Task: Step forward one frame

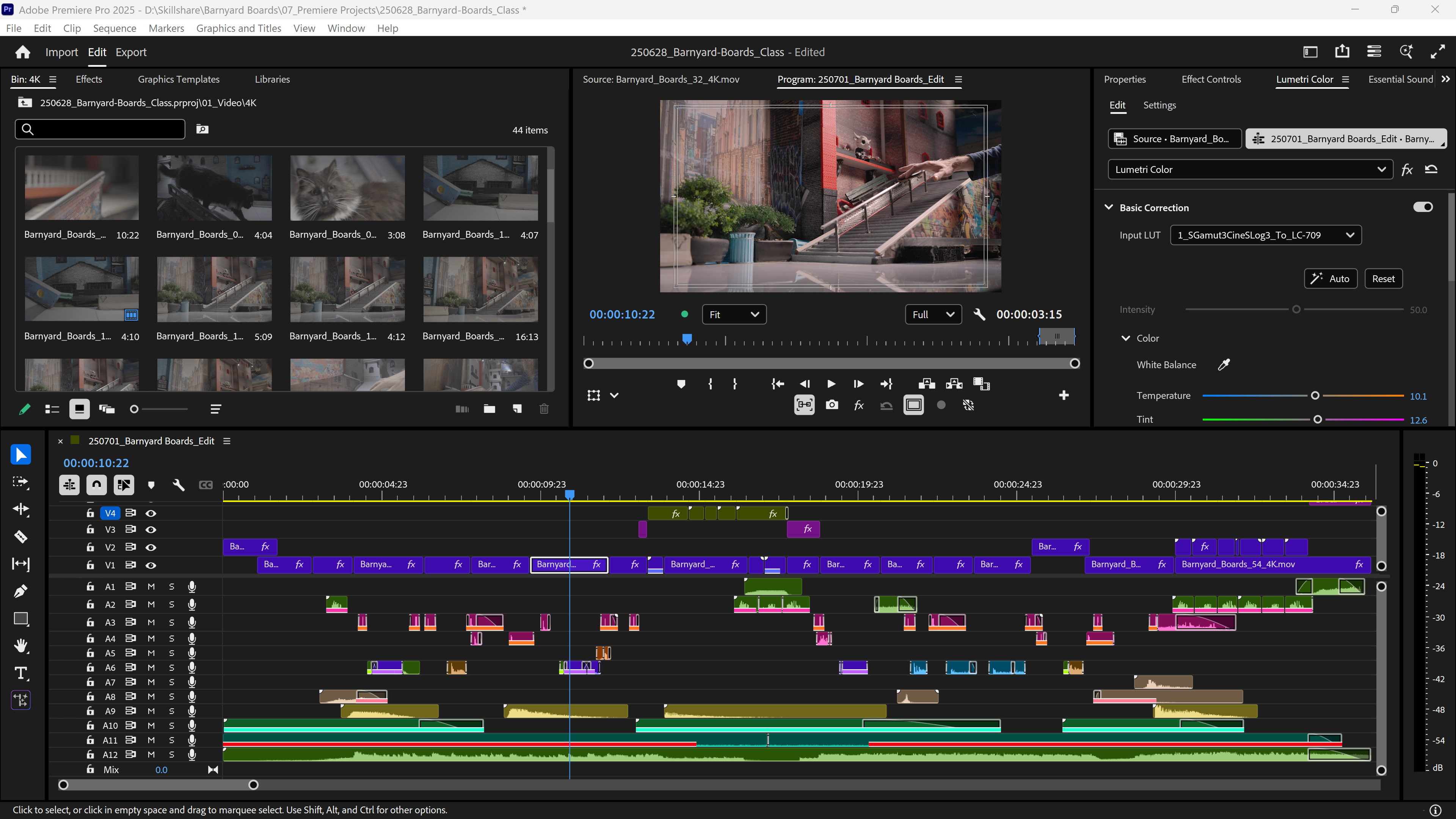Action: click(858, 384)
